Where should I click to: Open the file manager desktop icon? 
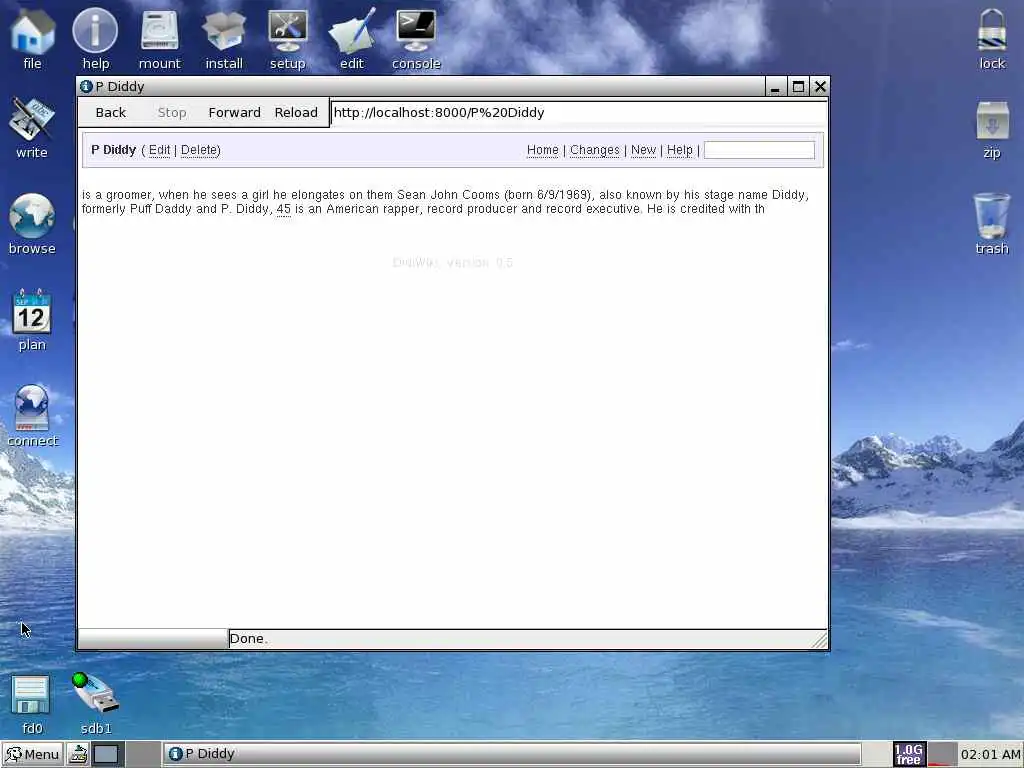click(x=32, y=38)
